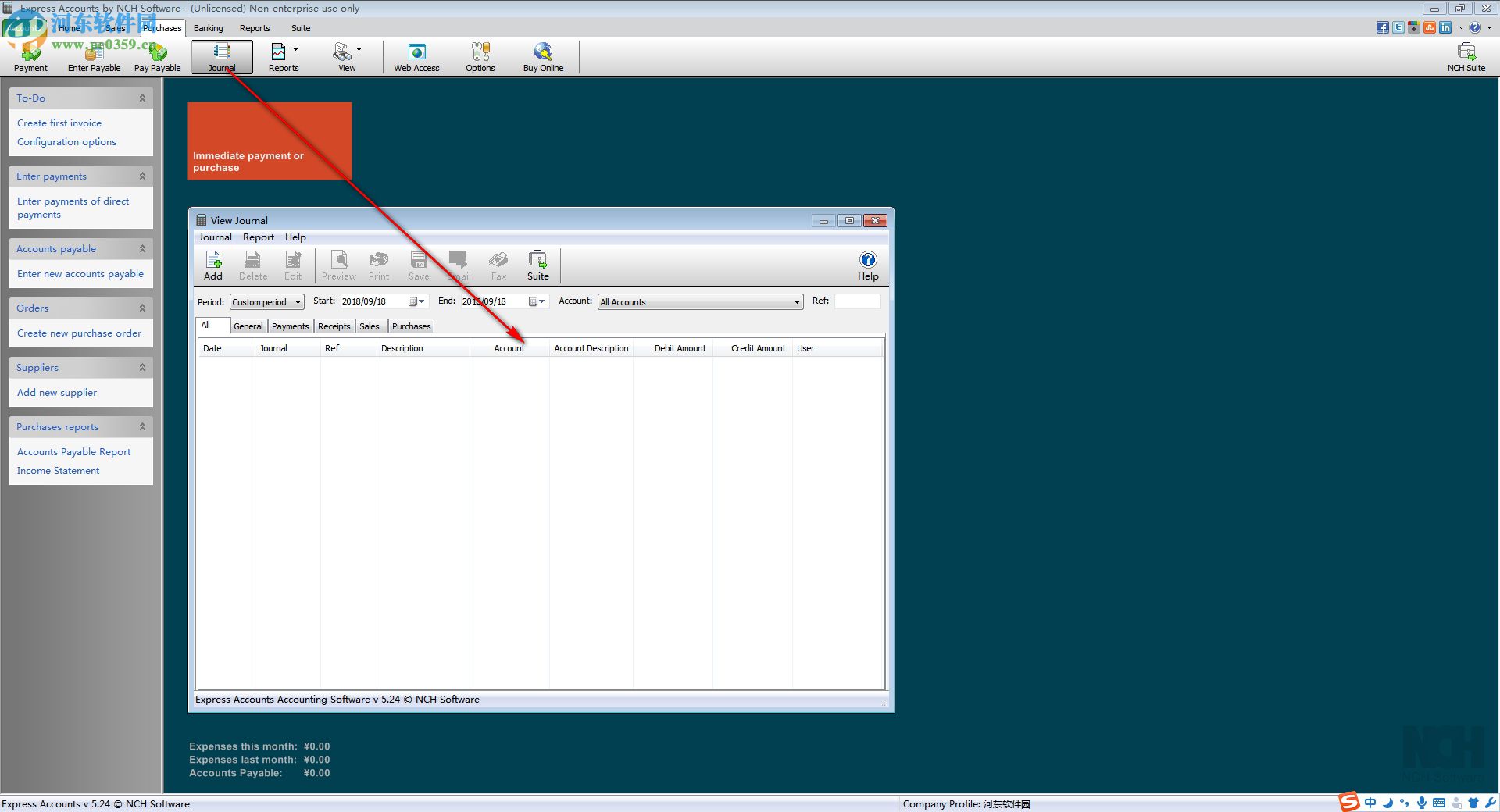1500x812 pixels.
Task: Select the Payments journal tab
Action: (x=291, y=326)
